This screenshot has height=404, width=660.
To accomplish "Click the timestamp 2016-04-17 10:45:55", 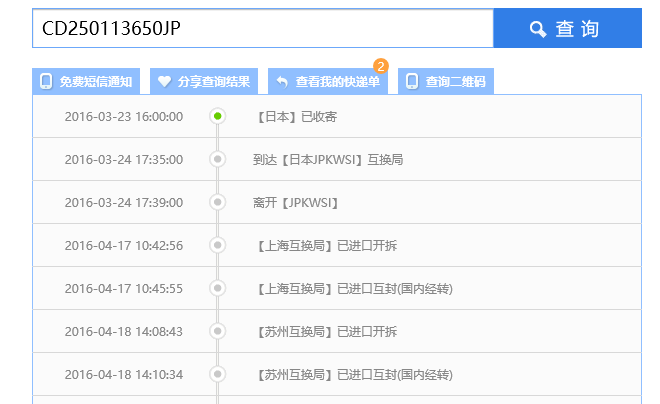I will coord(124,289).
